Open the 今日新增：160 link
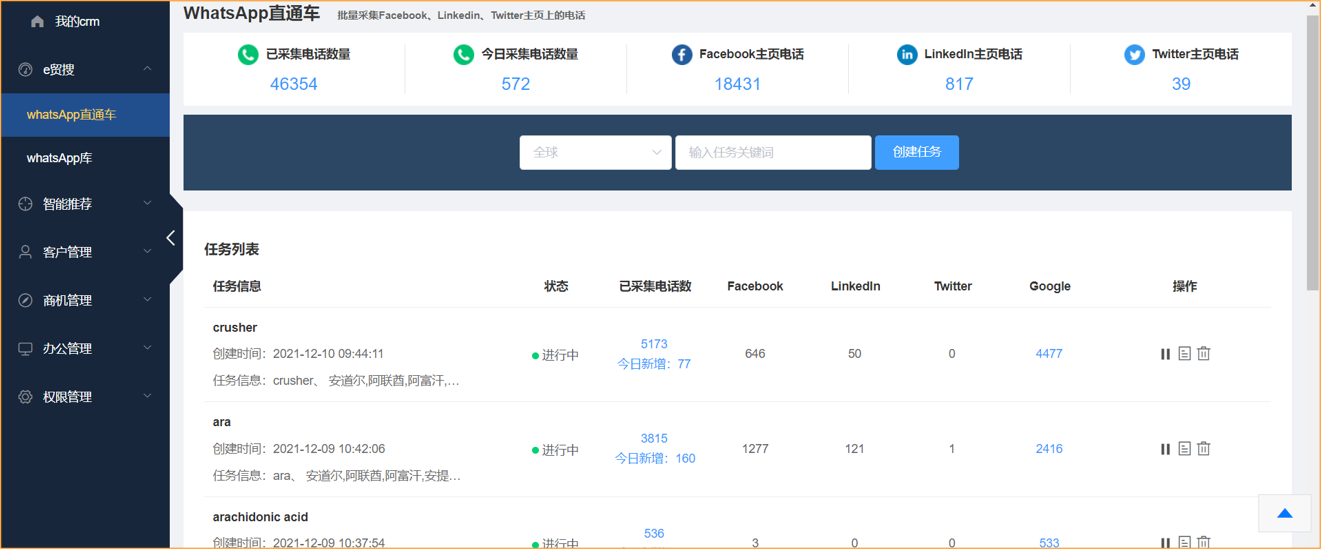 655,459
